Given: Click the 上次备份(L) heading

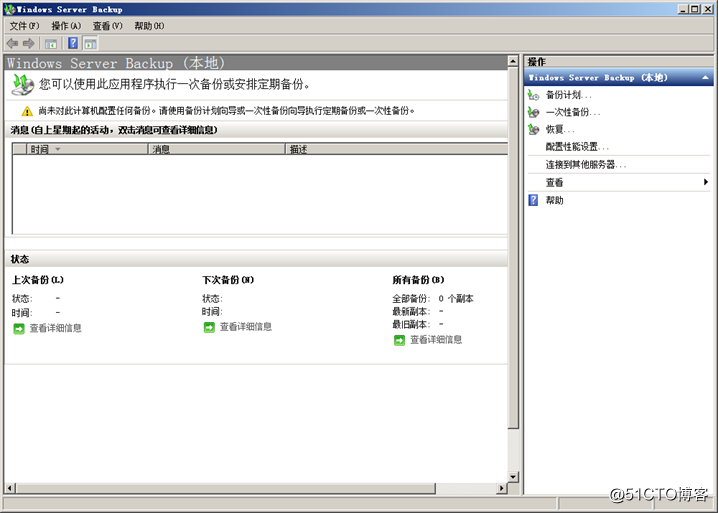Looking at the screenshot, I should coord(38,280).
